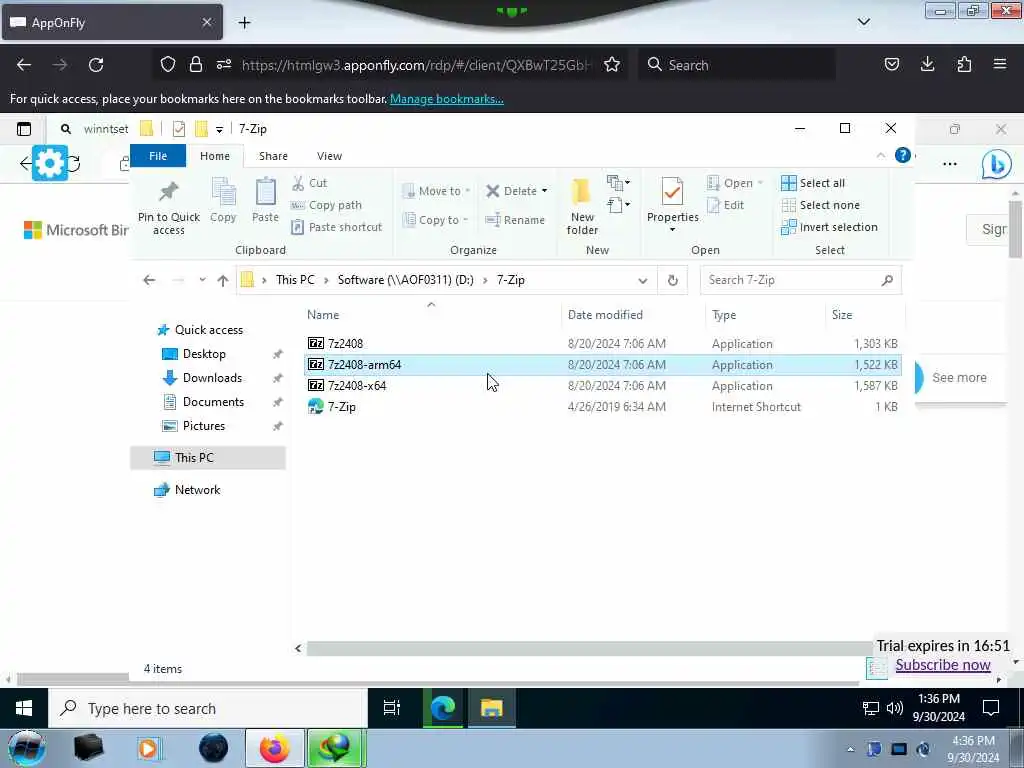Image resolution: width=1024 pixels, height=768 pixels.
Task: Click the Paste clipboard icon
Action: (265, 191)
